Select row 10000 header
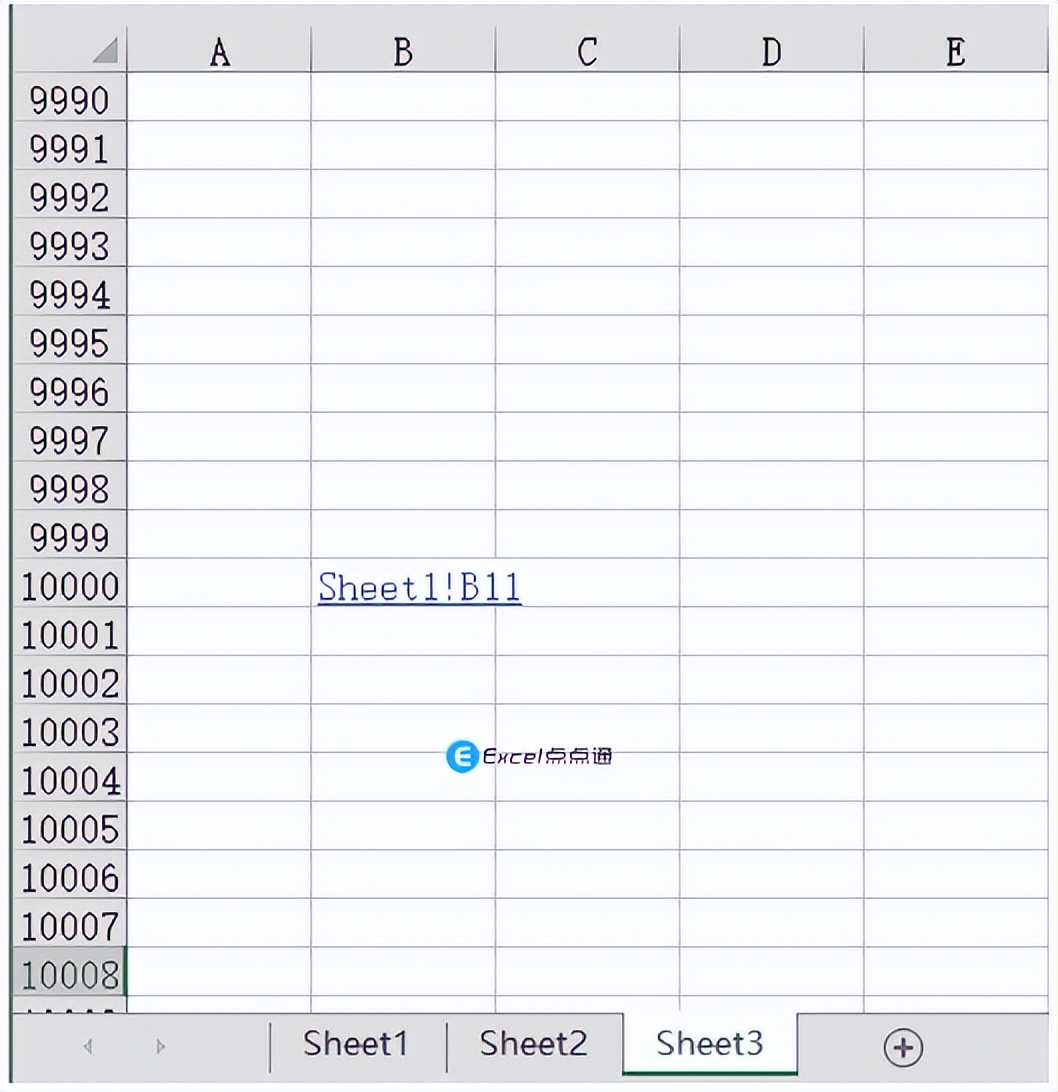Image resolution: width=1058 pixels, height=1092 pixels. coord(70,583)
